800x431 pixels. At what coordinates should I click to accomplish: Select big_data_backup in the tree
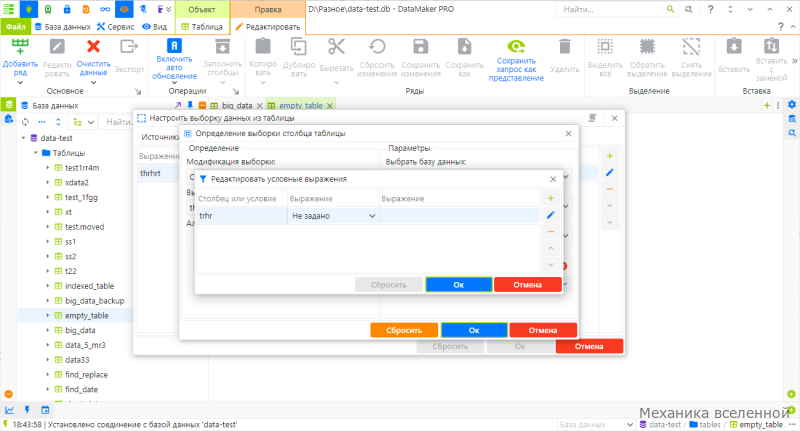[94, 301]
